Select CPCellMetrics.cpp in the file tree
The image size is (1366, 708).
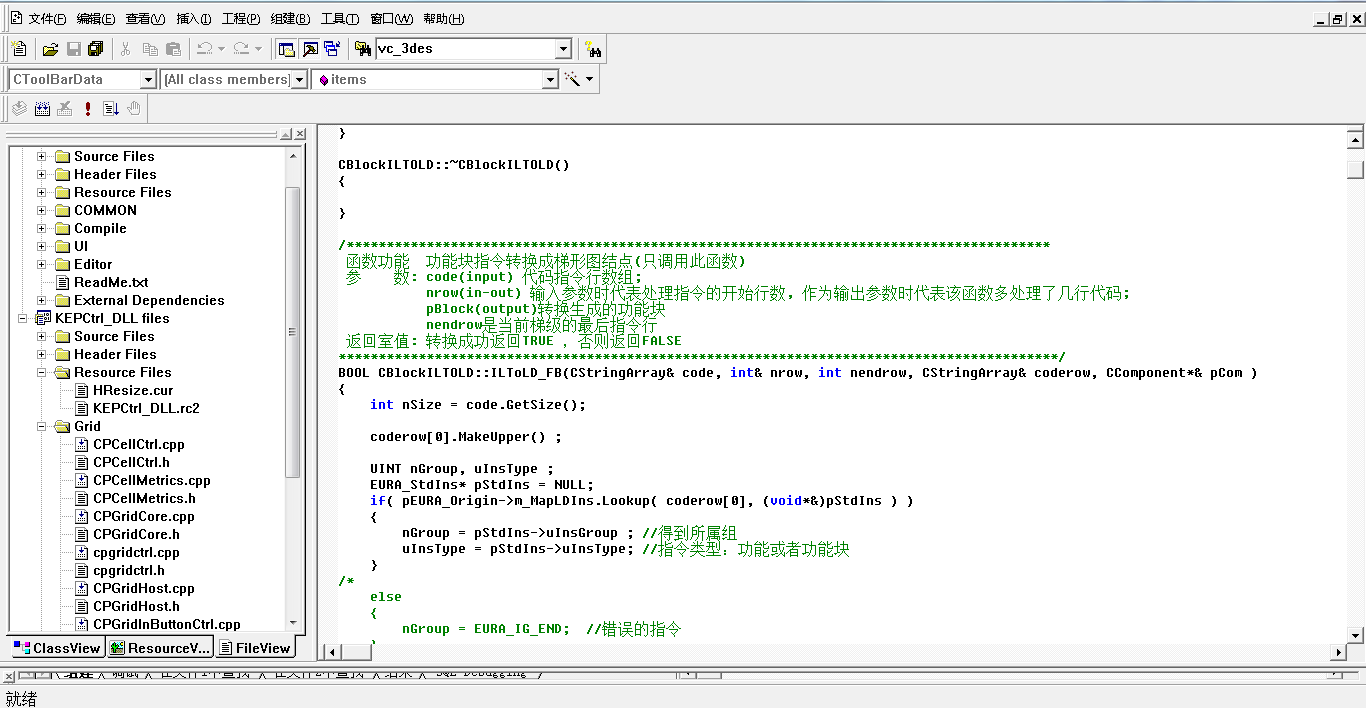[152, 480]
